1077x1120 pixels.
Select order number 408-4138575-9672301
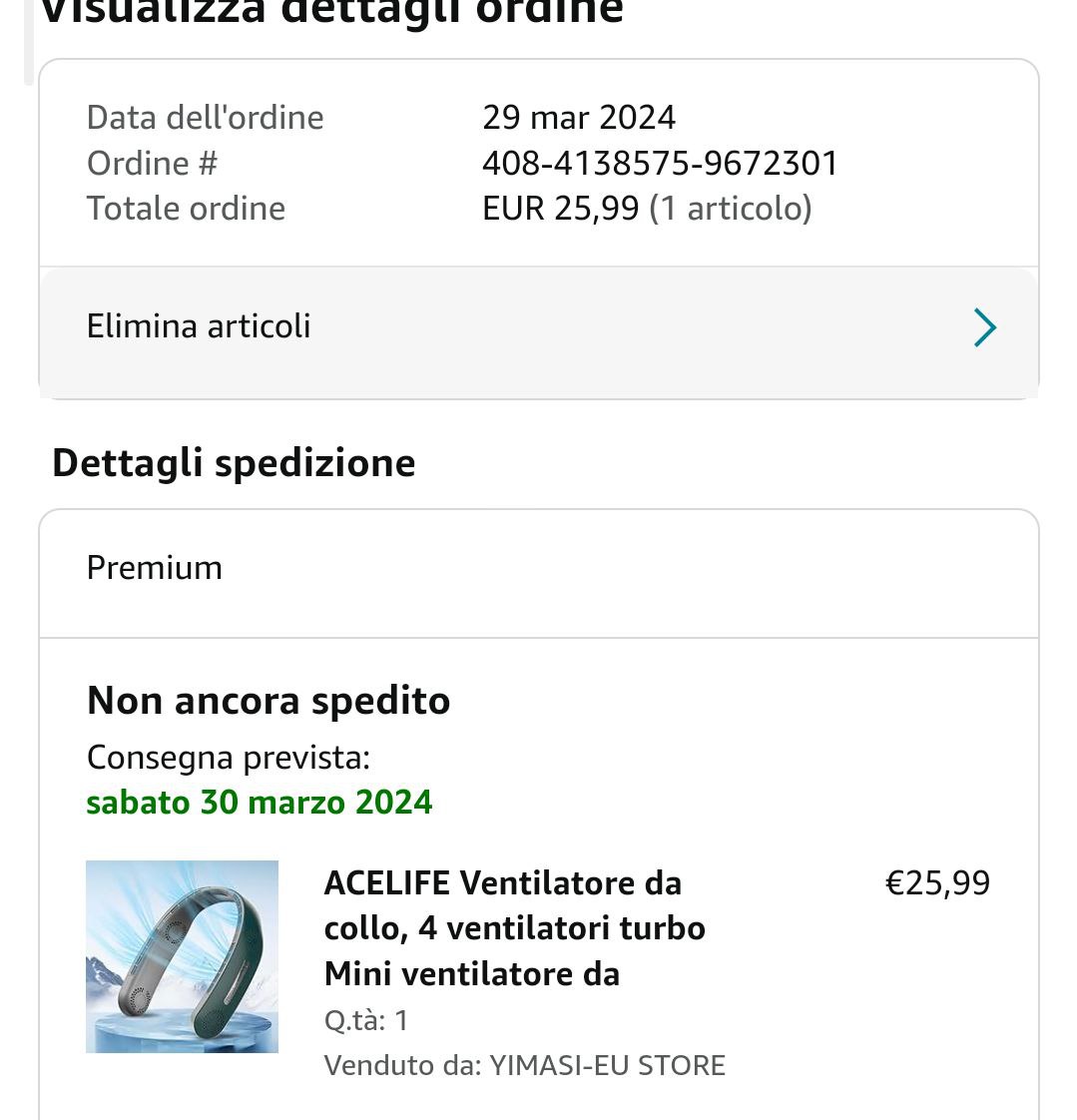point(660,163)
